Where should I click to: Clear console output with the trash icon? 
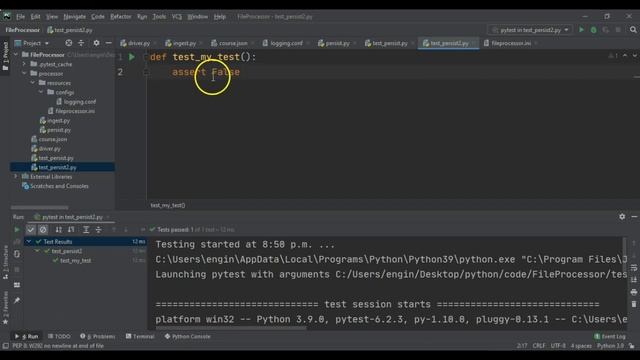point(633,304)
